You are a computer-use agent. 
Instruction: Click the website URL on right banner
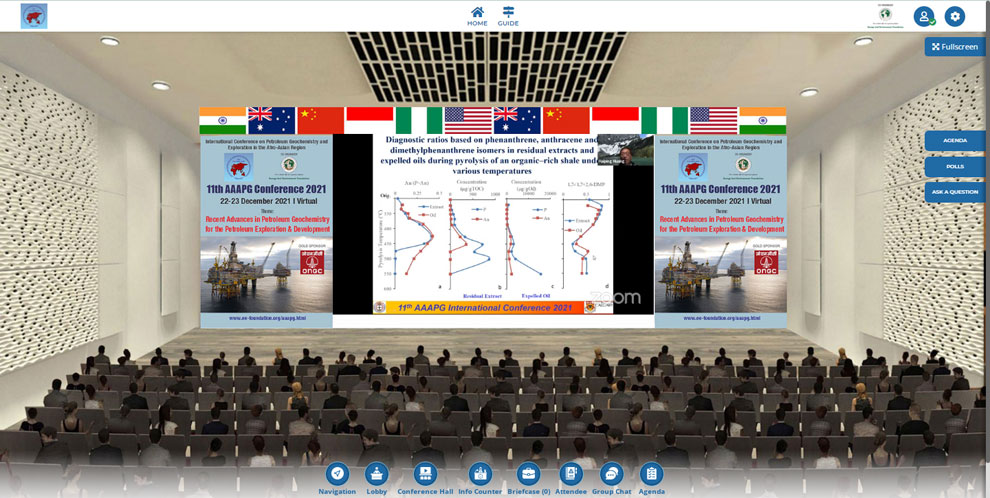[x=721, y=318]
